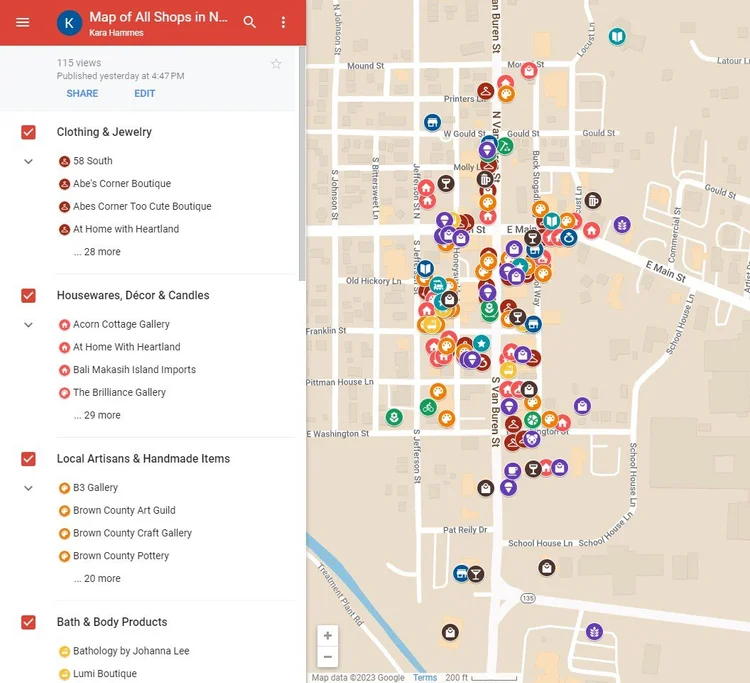Select Bathology by Johanna Lee
750x683 pixels.
point(131,651)
